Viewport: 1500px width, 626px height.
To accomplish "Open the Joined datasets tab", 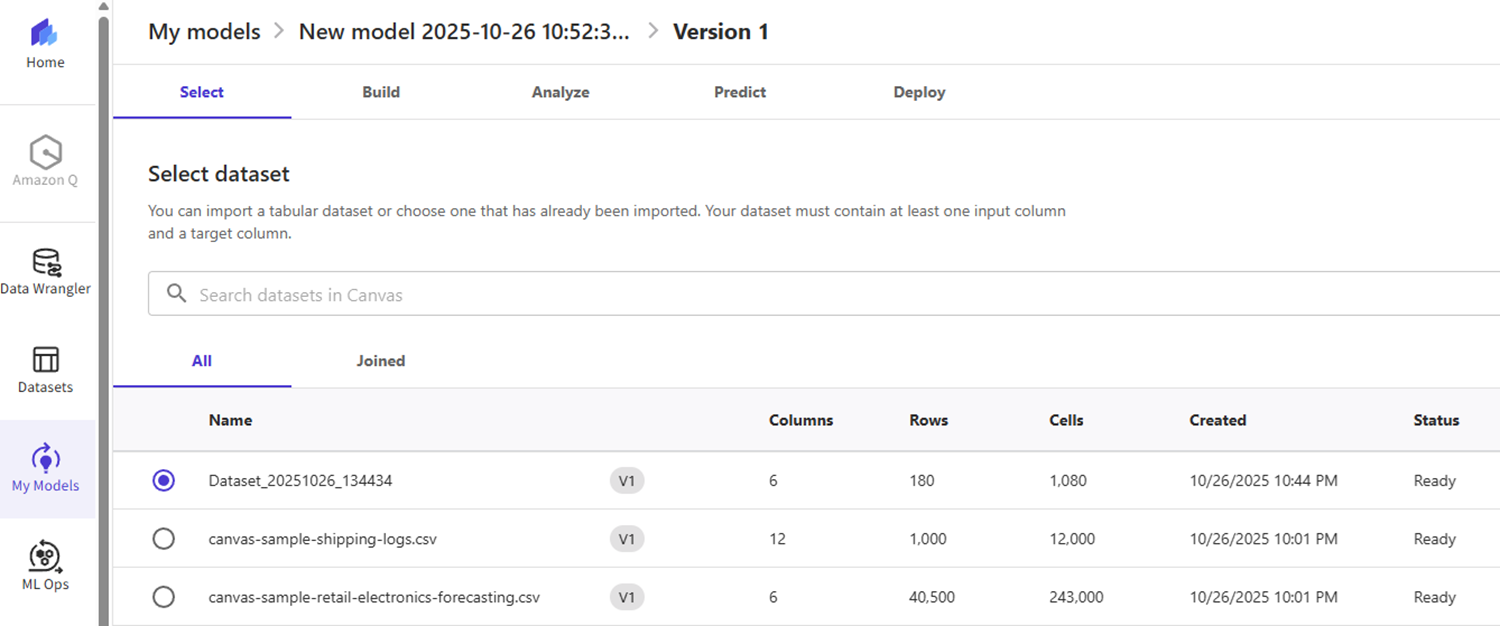I will pos(380,361).
